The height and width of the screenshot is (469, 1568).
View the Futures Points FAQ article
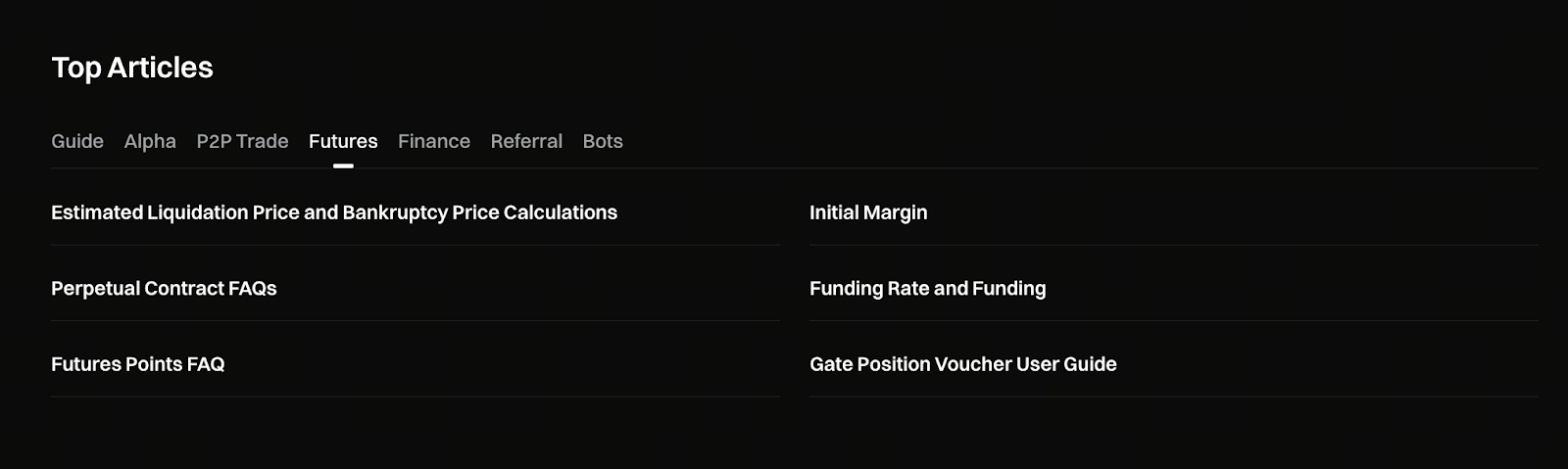coord(138,364)
